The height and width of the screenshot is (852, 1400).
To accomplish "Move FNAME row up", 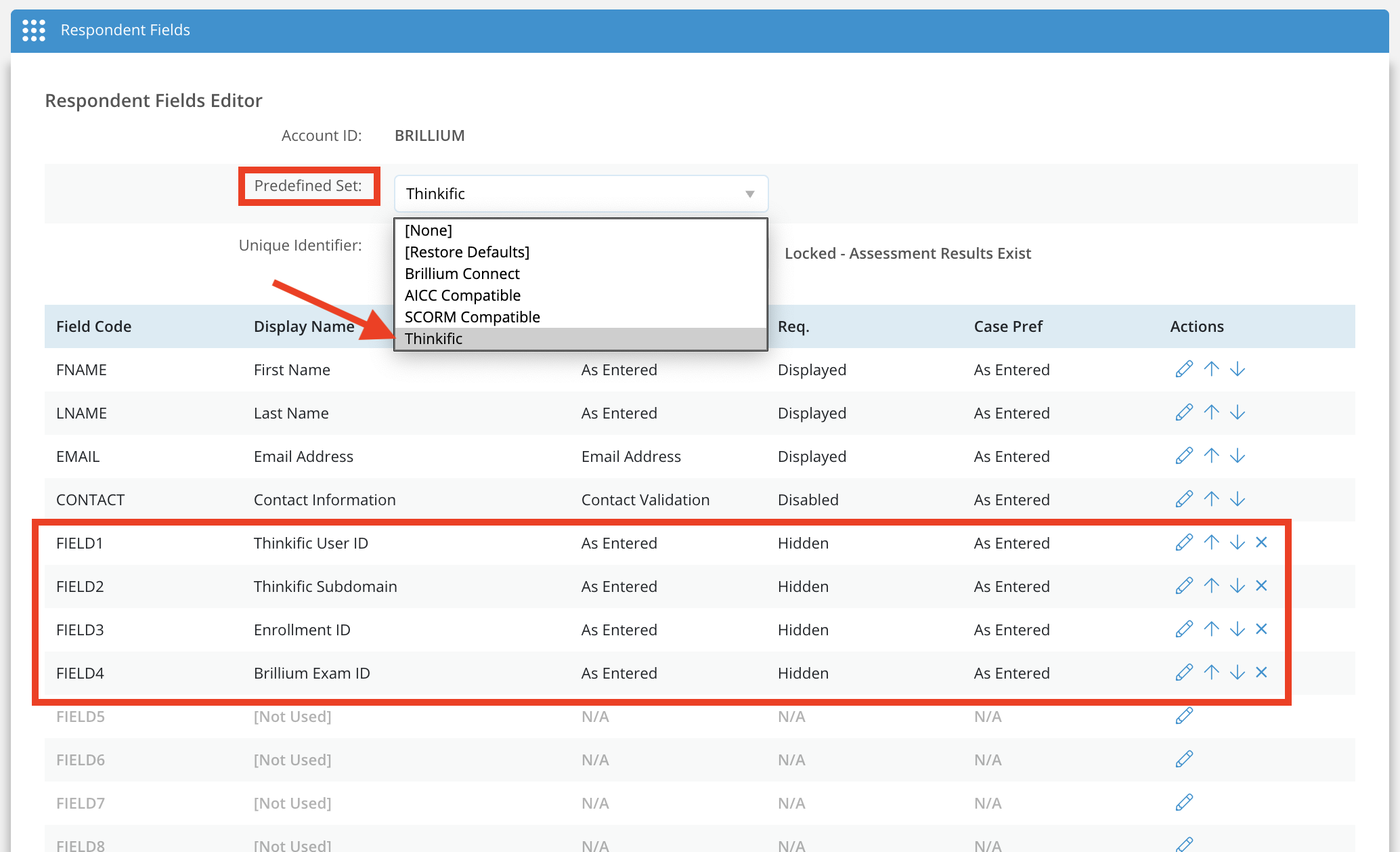I will pyautogui.click(x=1212, y=369).
